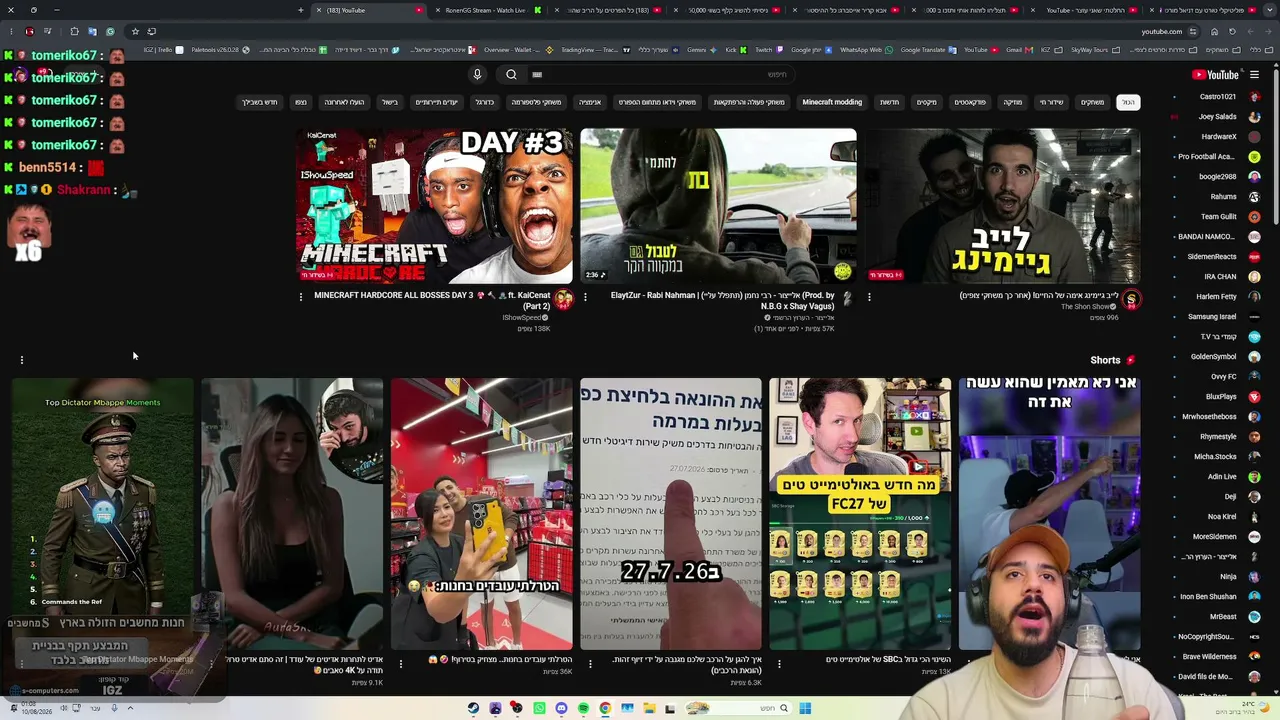Screen dimensions: 1280x720
Task: Open a new browser tab with the plus icon
Action: click(x=300, y=10)
